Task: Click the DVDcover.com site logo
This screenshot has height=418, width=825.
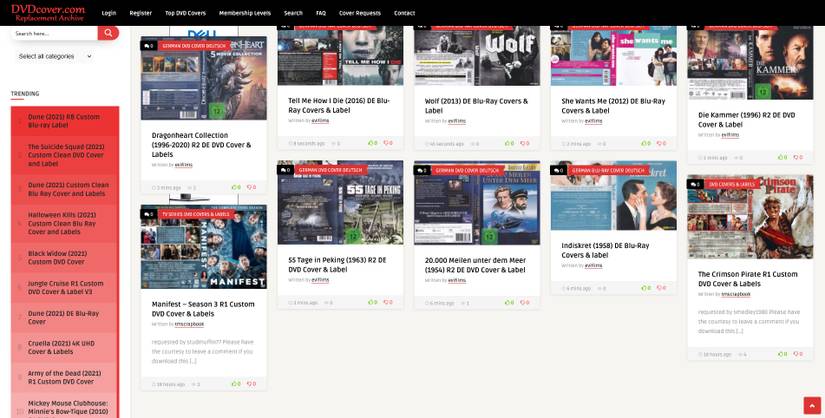Action: click(48, 13)
